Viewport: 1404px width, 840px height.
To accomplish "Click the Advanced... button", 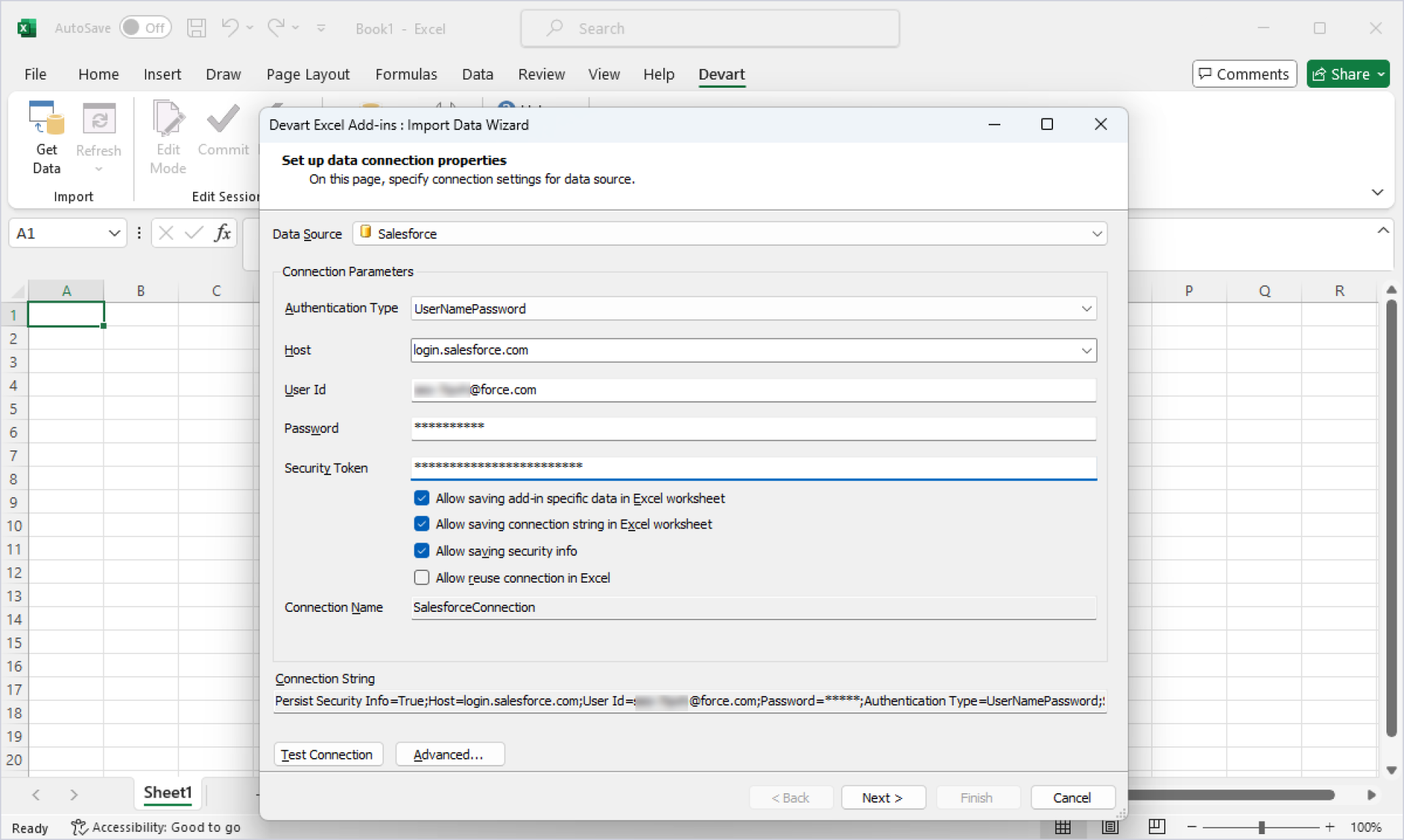I will (449, 754).
